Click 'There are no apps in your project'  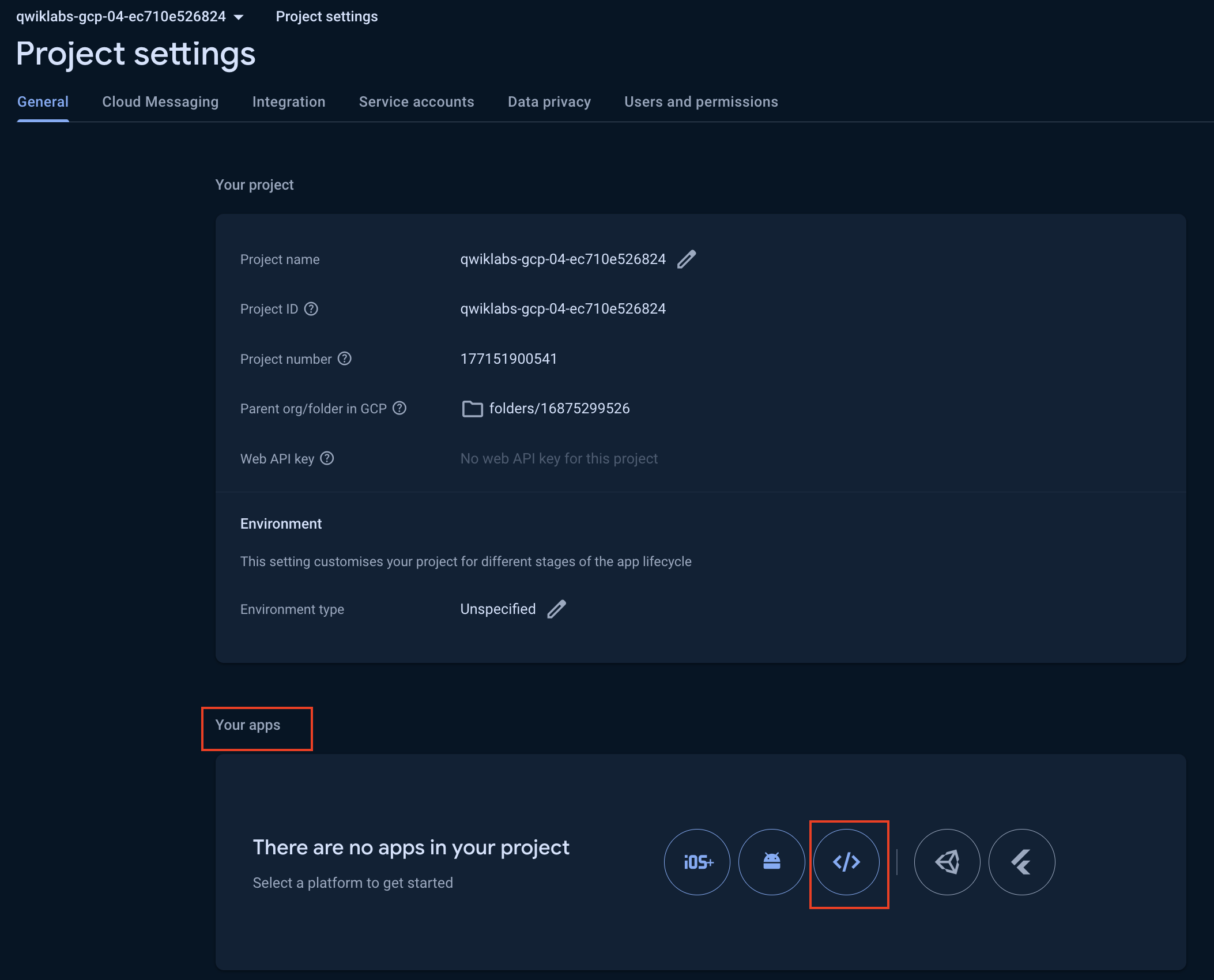point(411,847)
